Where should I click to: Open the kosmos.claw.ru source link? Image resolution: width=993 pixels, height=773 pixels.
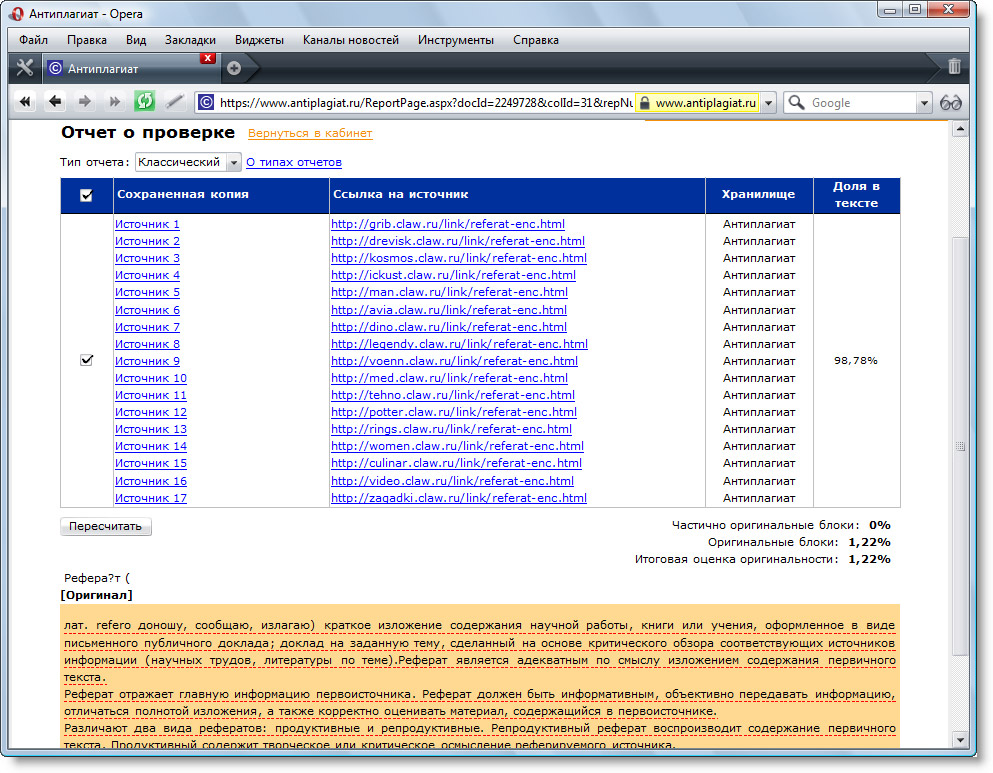459,258
